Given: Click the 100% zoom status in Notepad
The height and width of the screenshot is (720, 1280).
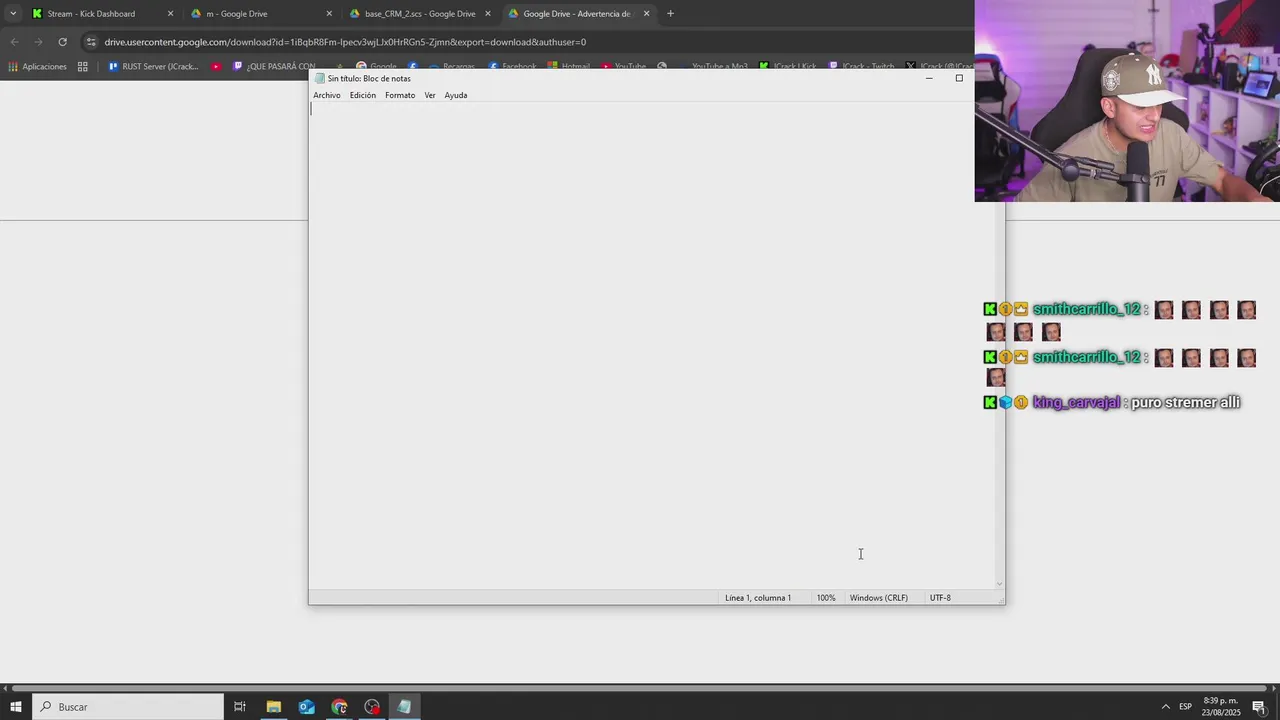Looking at the screenshot, I should pos(826,598).
